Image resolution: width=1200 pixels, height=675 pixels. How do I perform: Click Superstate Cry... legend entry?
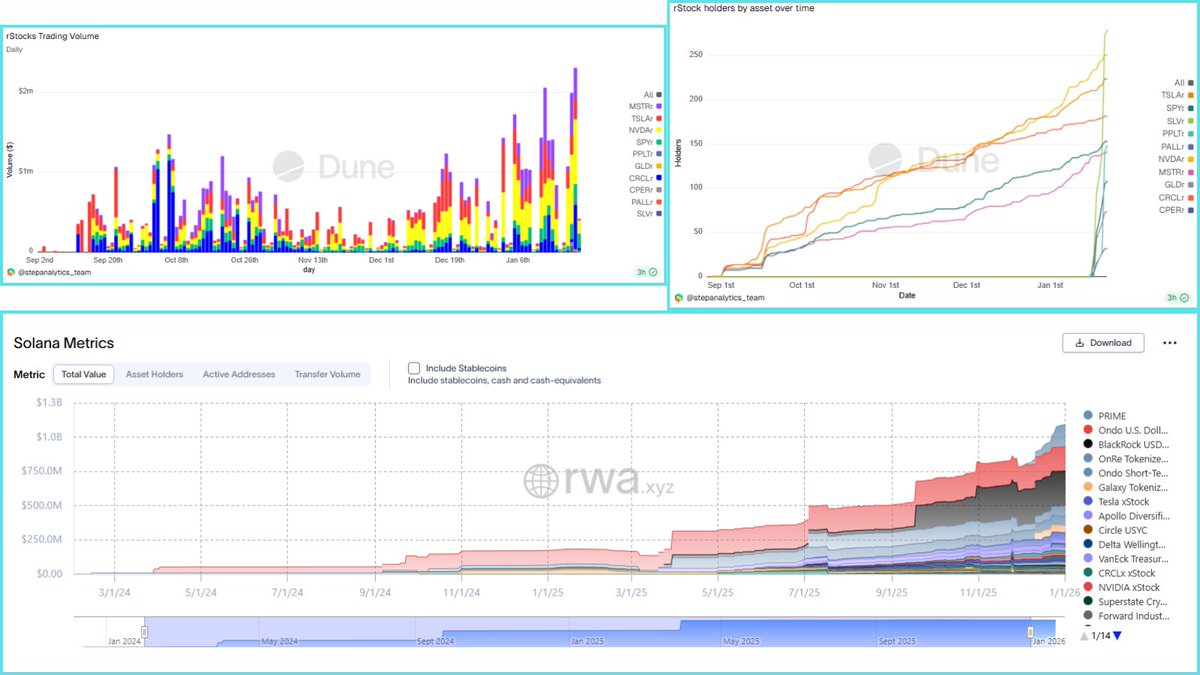pyautogui.click(x=1124, y=602)
